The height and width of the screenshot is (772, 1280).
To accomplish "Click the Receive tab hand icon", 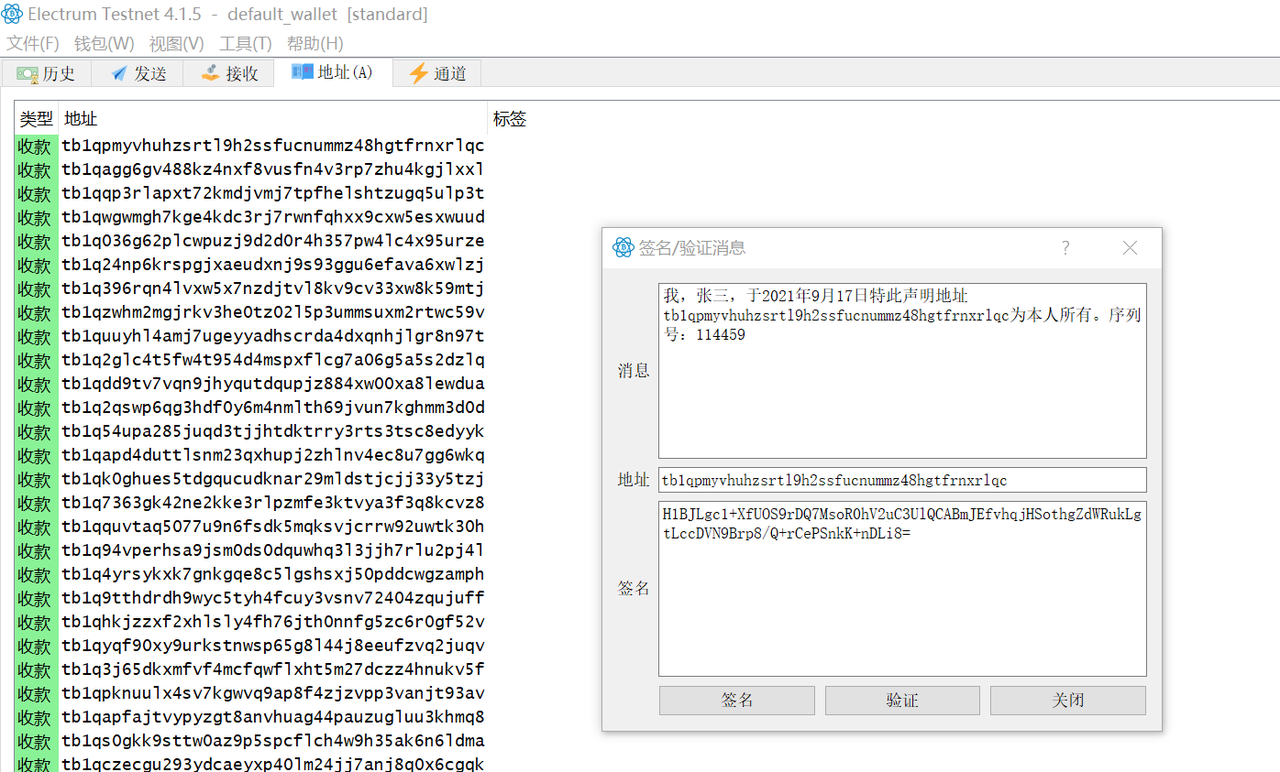I will tap(210, 74).
